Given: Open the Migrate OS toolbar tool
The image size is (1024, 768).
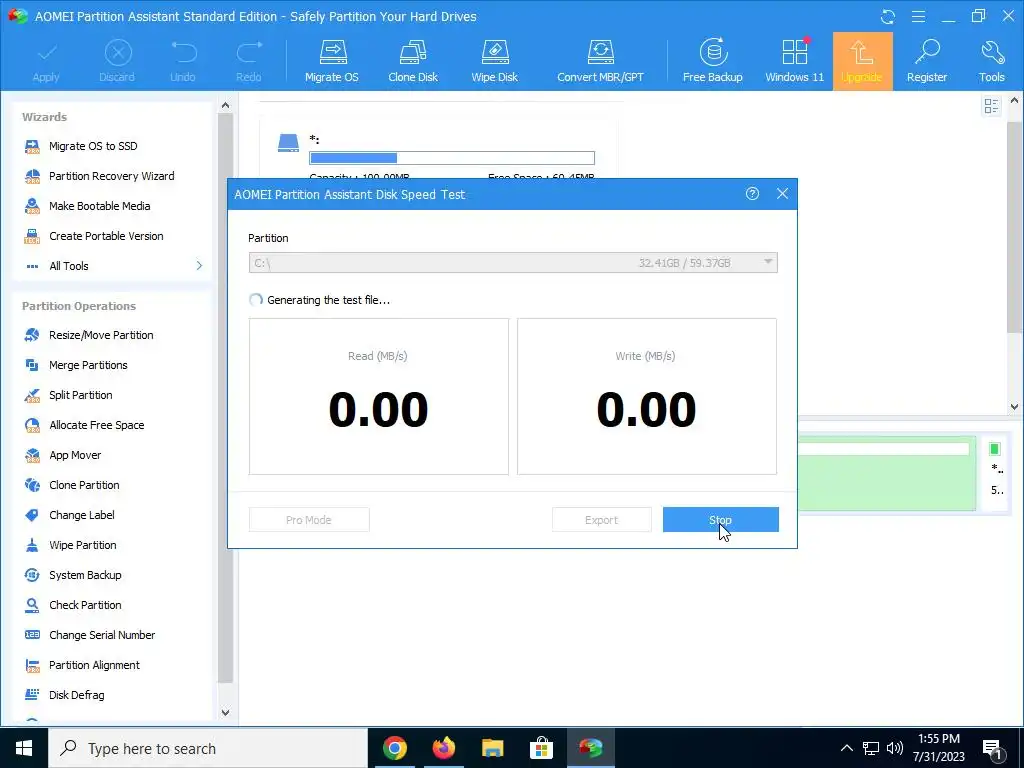Looking at the screenshot, I should pos(332,61).
